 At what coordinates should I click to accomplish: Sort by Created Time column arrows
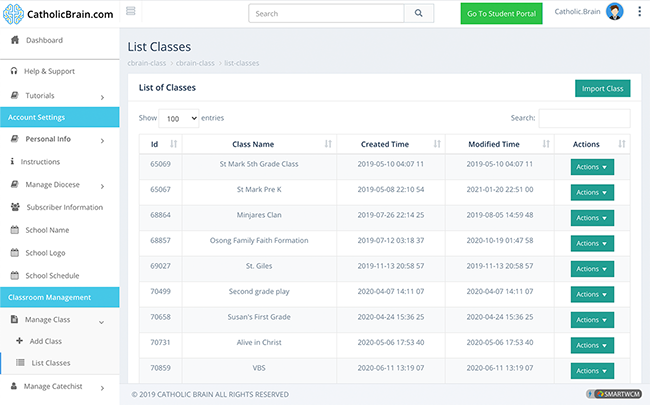pos(437,144)
